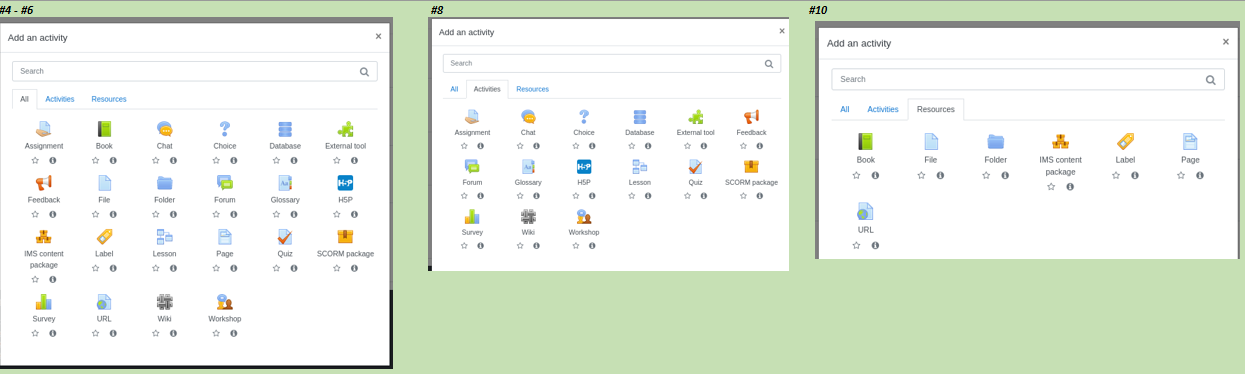Star Chat as favourite in All tab dialog
The image size is (1245, 374).
(155, 160)
